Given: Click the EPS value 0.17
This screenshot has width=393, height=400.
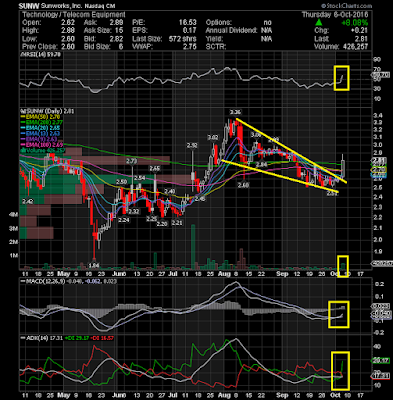Looking at the screenshot, I should [x=190, y=31].
